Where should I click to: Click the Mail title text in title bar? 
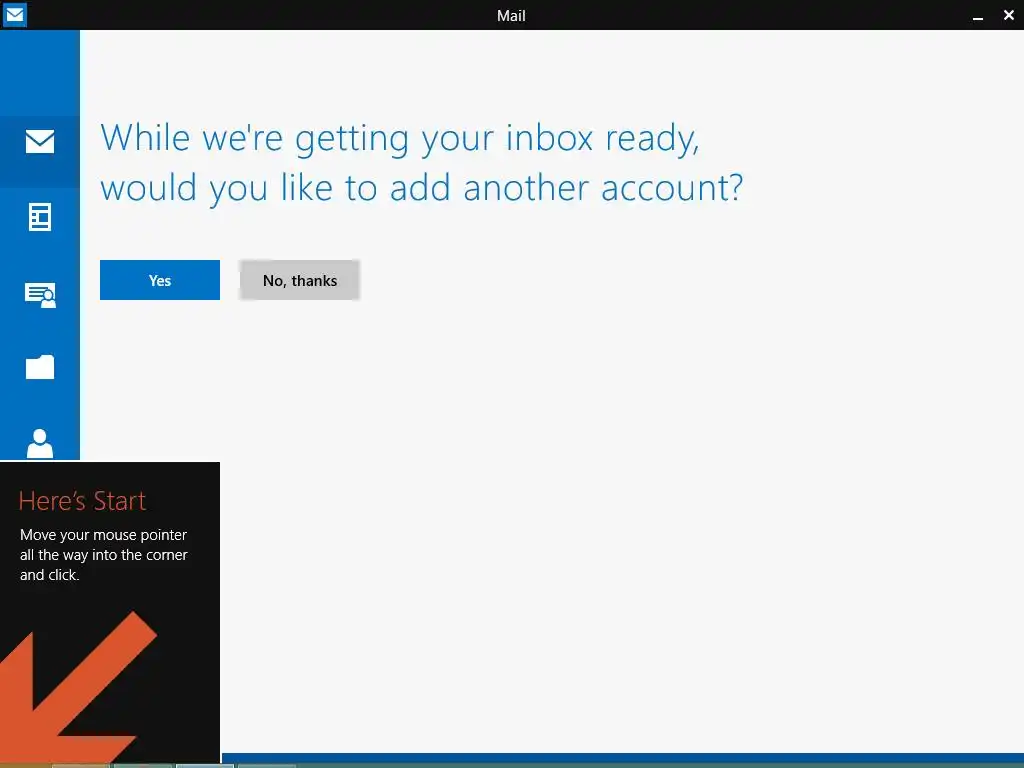pos(511,16)
